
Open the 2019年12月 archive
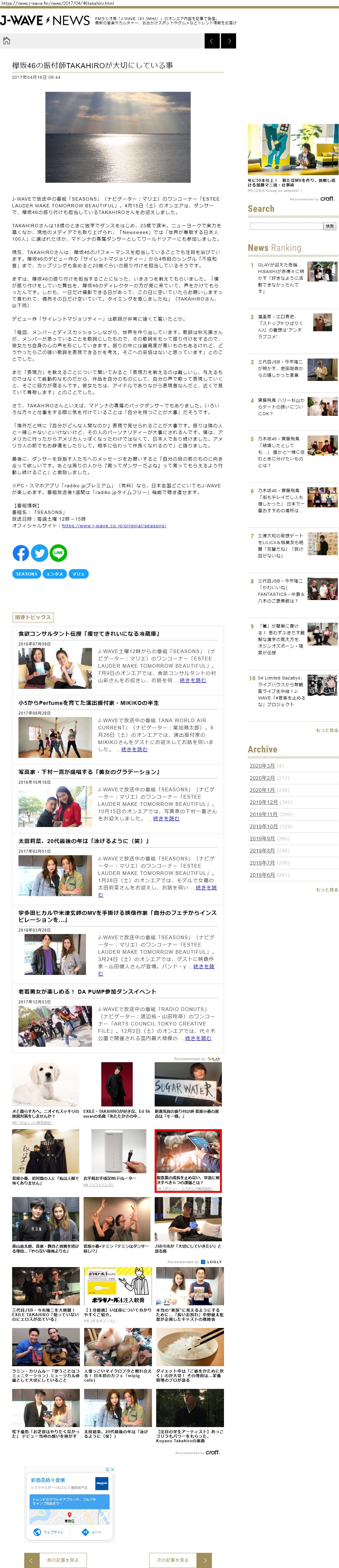tap(263, 802)
